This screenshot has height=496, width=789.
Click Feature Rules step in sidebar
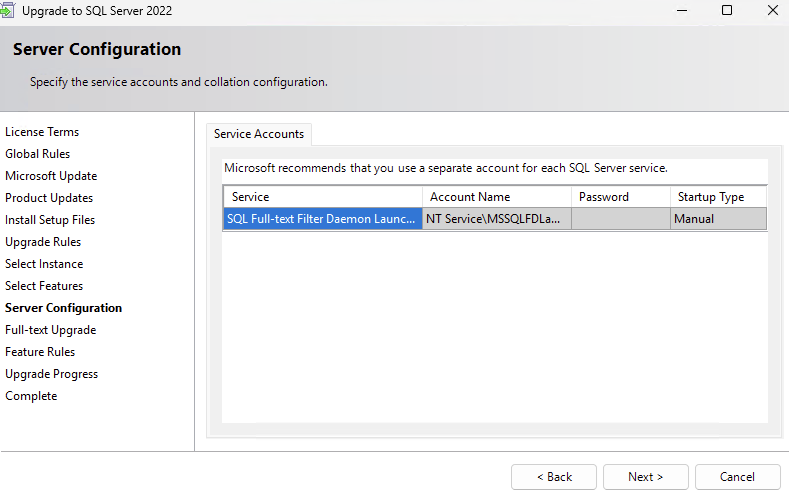(x=40, y=352)
